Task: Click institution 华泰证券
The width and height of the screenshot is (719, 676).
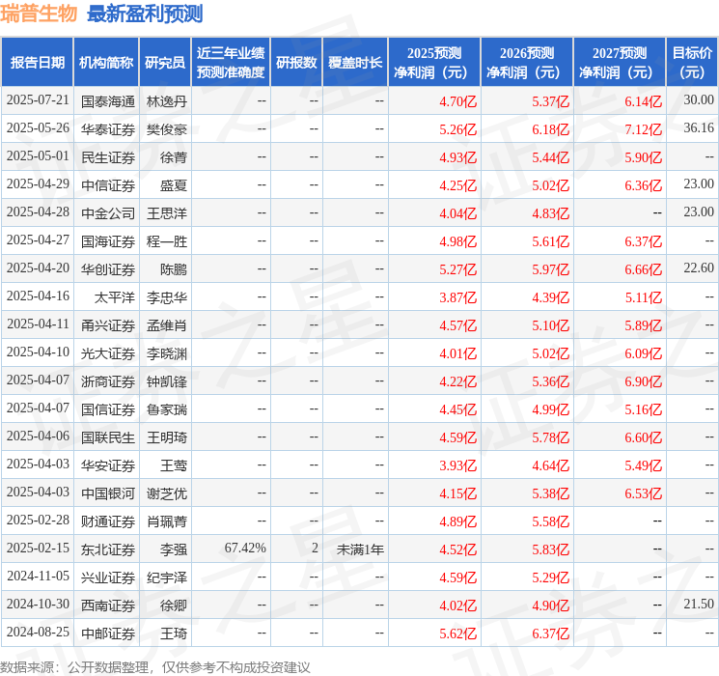Action: (108, 129)
